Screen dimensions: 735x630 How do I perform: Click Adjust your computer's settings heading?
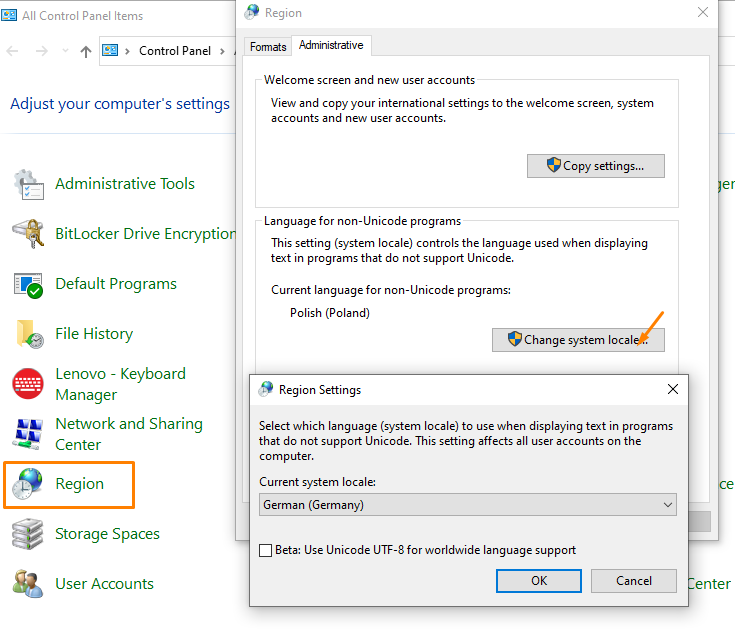coord(120,104)
